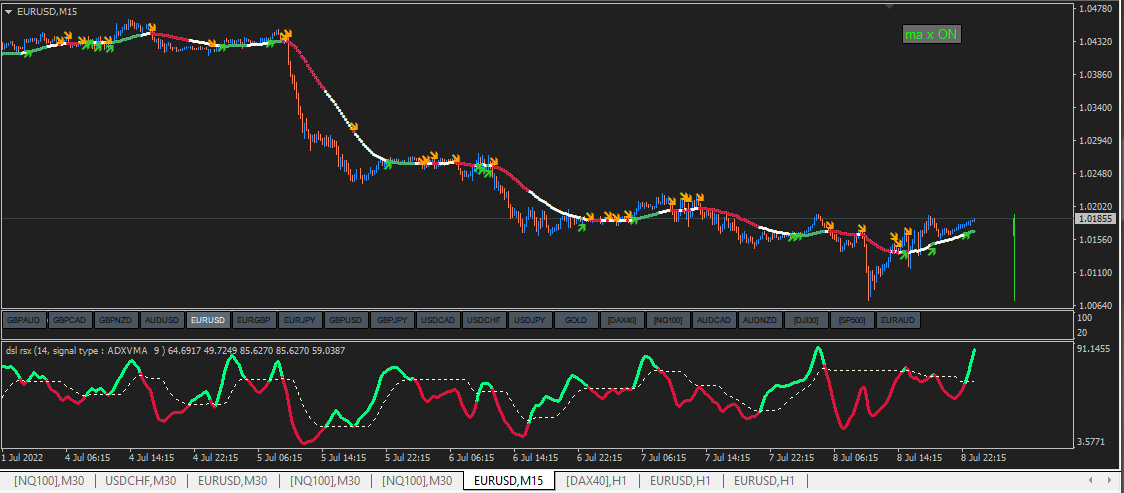Screen dimensions: 1124x493
Task: Click the '6 Jul 22:15' time axis label
Action: 599,457
